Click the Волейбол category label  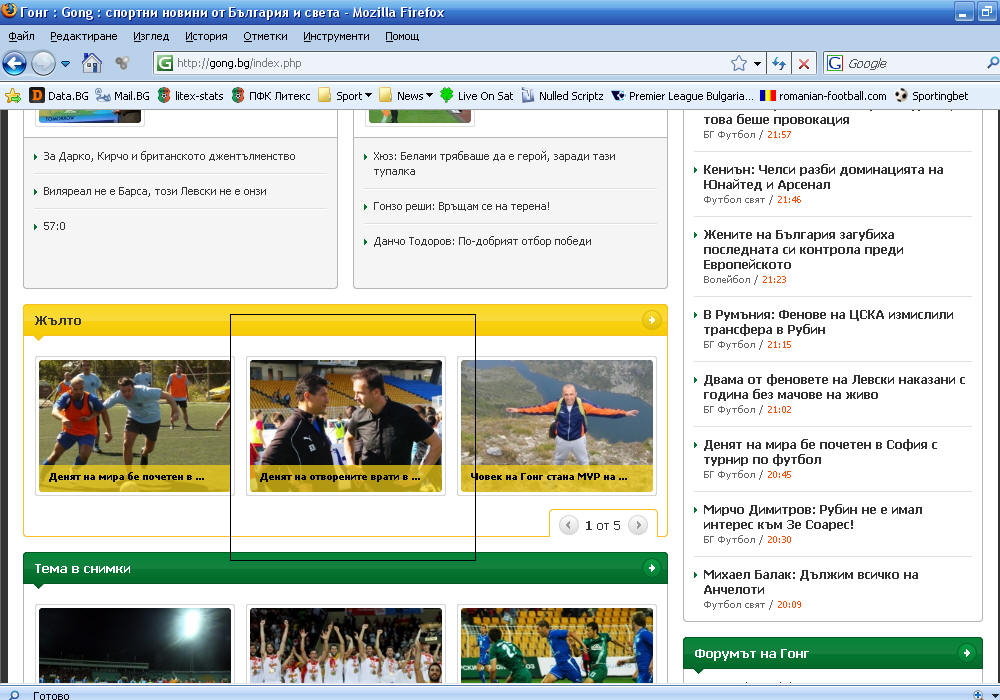[726, 280]
